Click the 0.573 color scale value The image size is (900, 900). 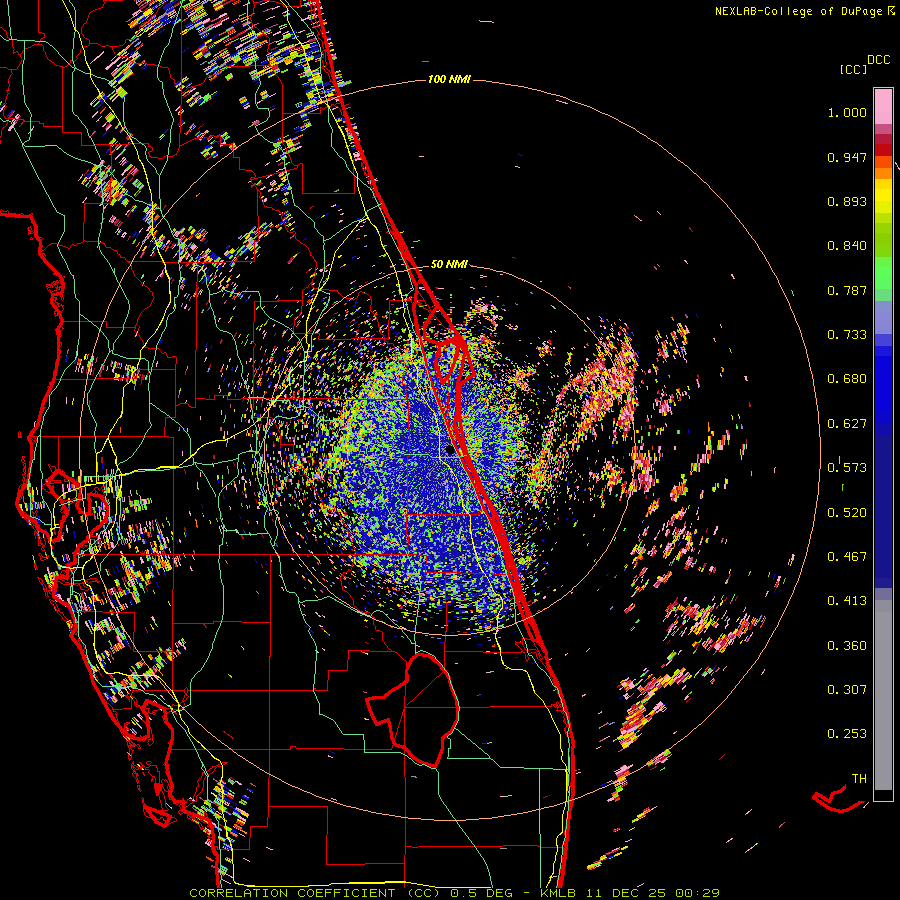pyautogui.click(x=847, y=468)
